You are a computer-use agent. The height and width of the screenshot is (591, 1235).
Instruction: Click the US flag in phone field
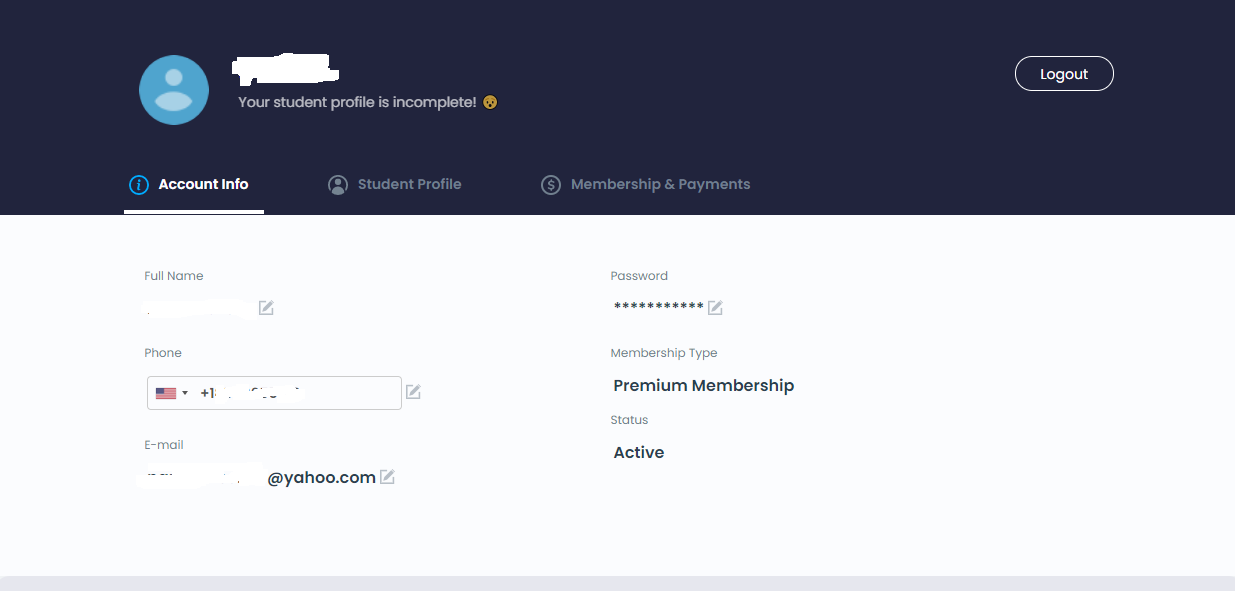click(166, 393)
